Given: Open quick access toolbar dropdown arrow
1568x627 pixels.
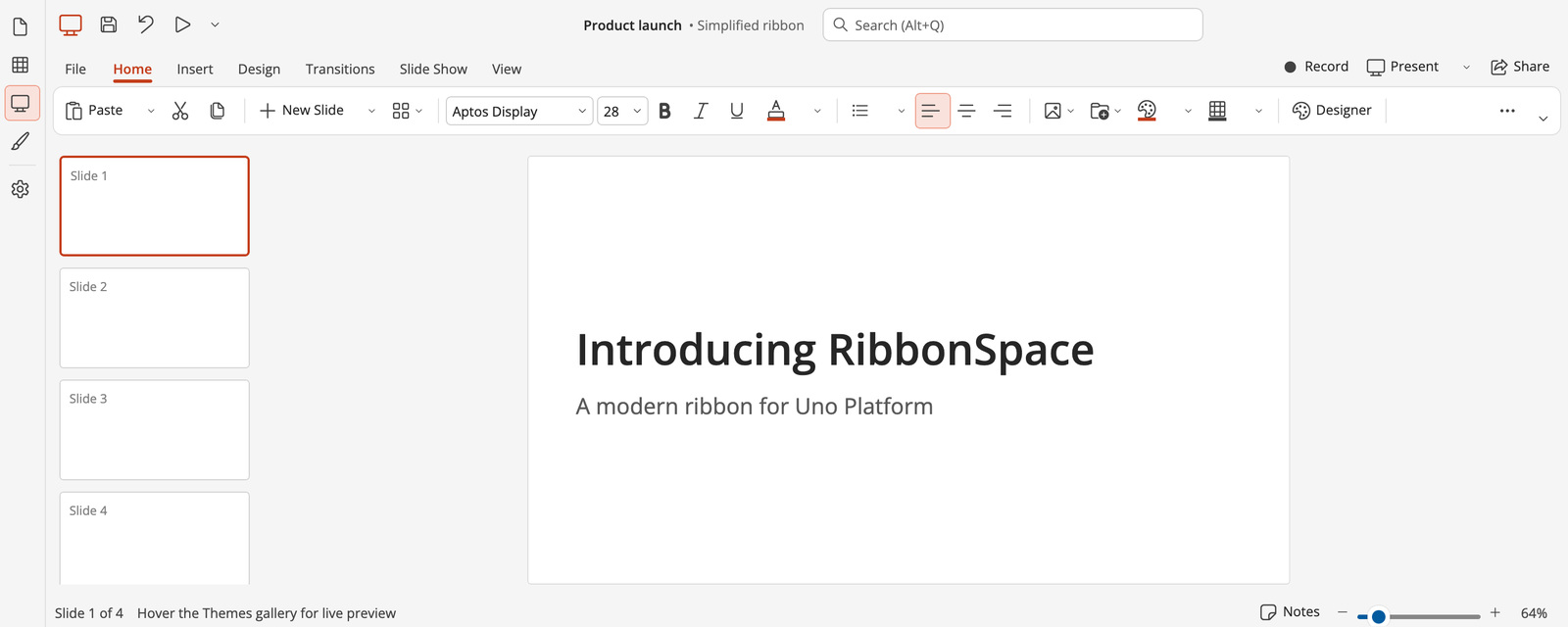Looking at the screenshot, I should pyautogui.click(x=215, y=25).
